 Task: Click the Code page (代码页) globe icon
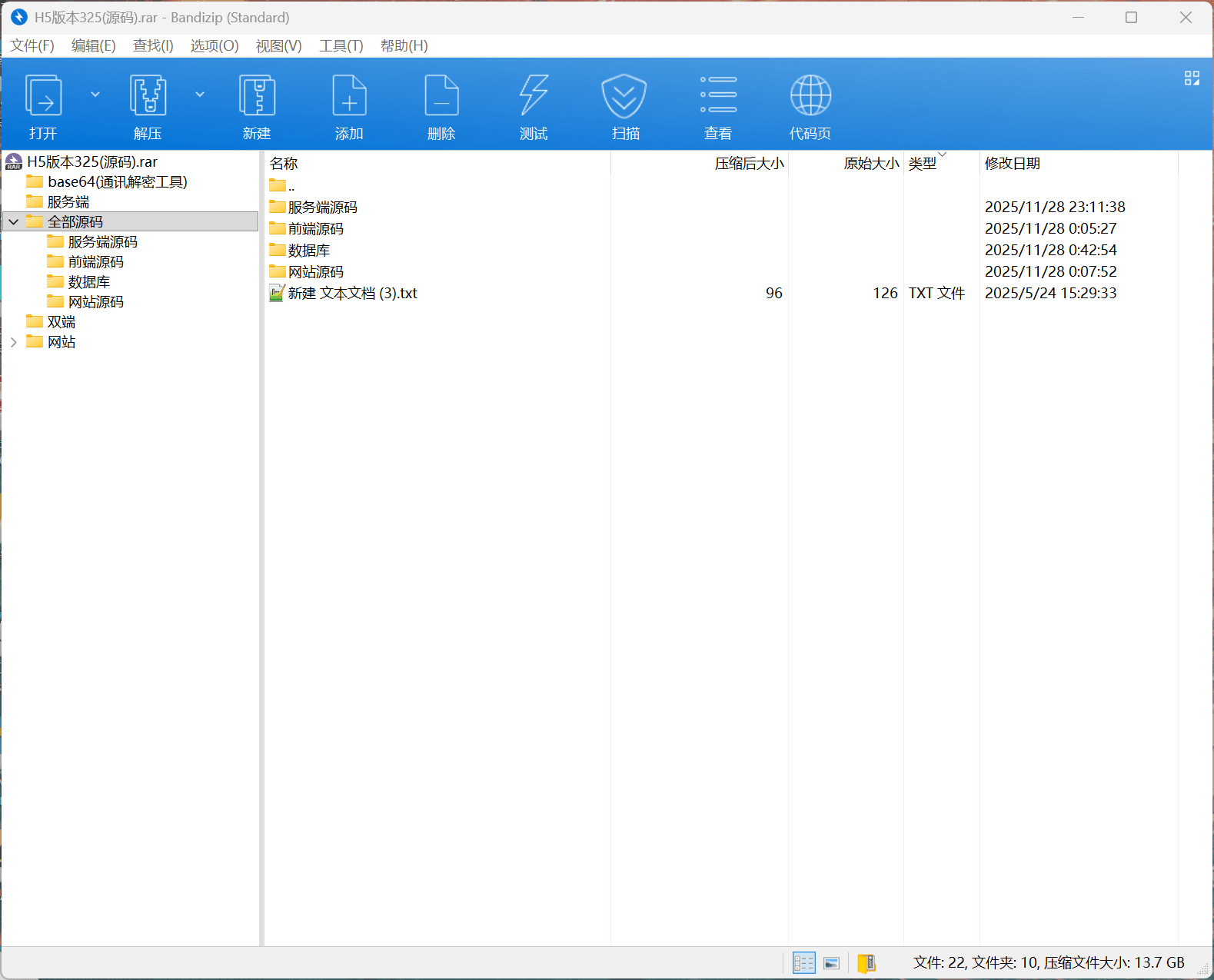pyautogui.click(x=810, y=96)
